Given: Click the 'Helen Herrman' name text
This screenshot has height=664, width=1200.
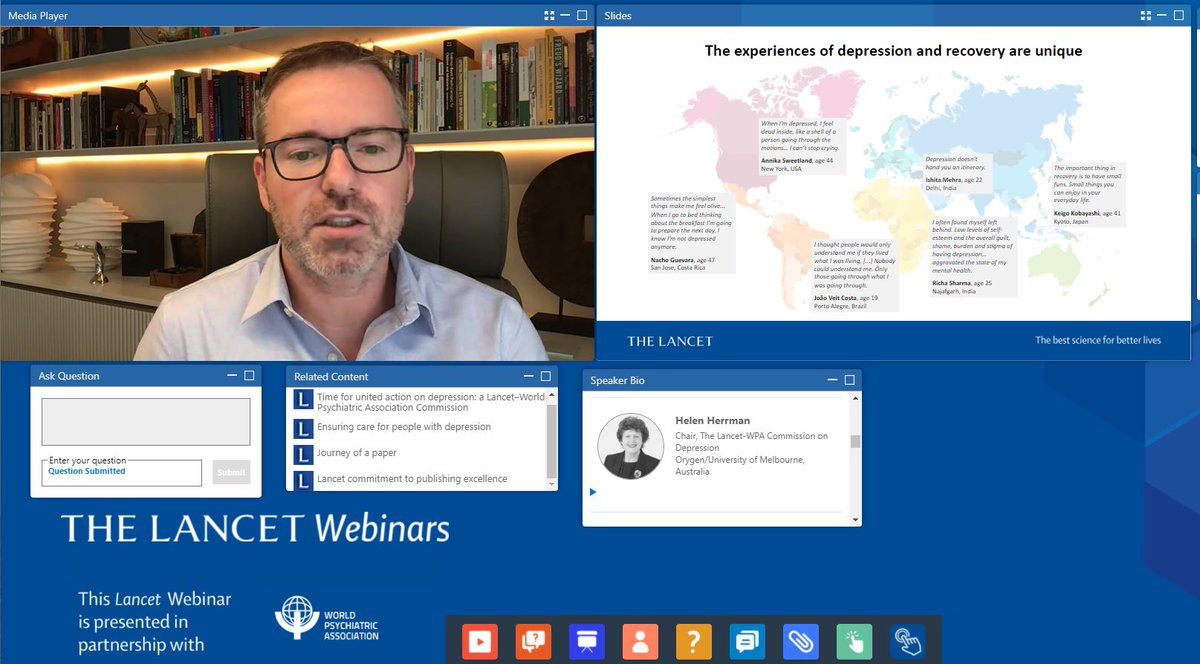Looking at the screenshot, I should coord(713,421).
